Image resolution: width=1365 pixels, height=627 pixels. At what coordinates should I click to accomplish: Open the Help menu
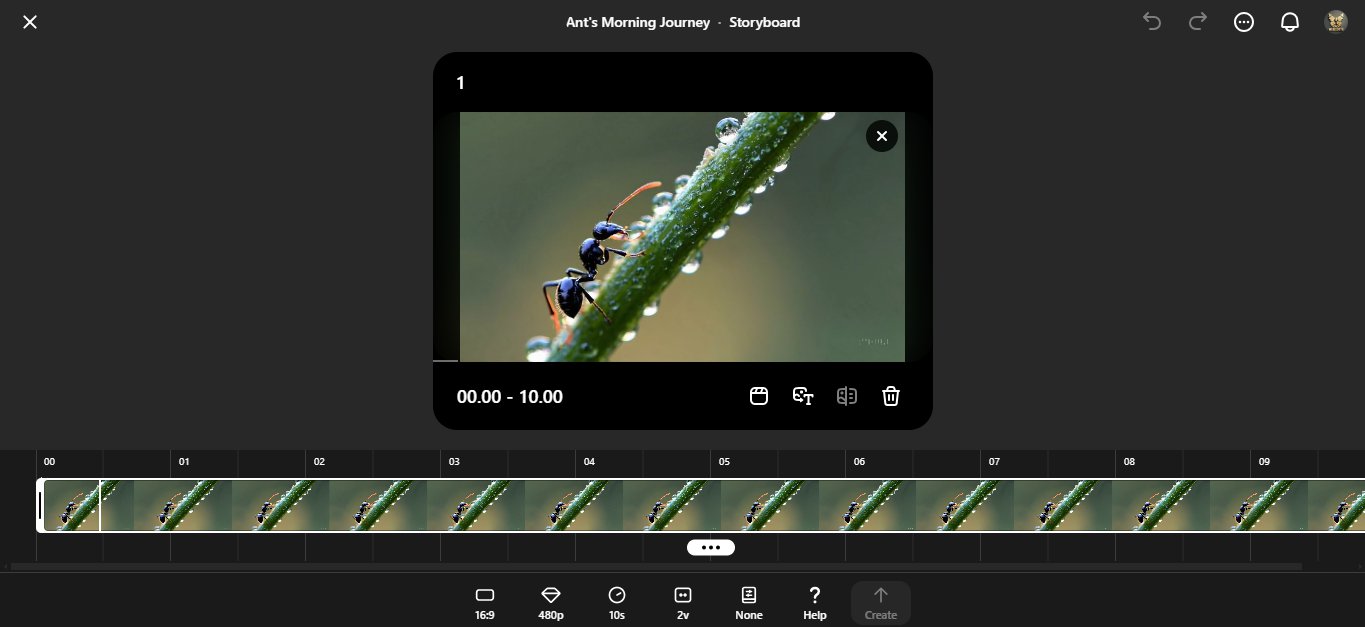click(815, 603)
